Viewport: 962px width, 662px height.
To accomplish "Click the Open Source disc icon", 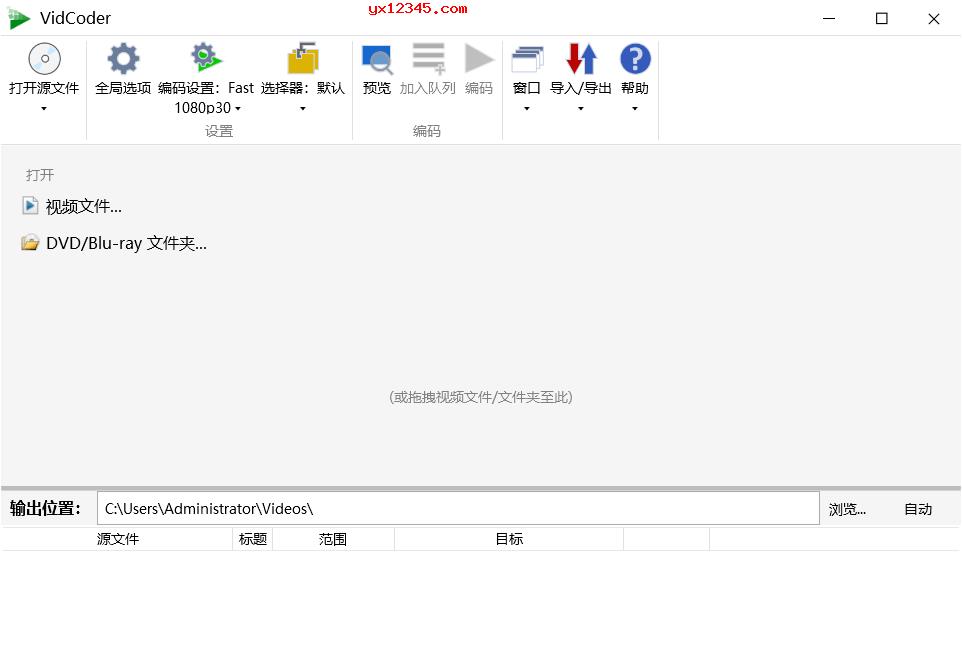I will pos(44,59).
